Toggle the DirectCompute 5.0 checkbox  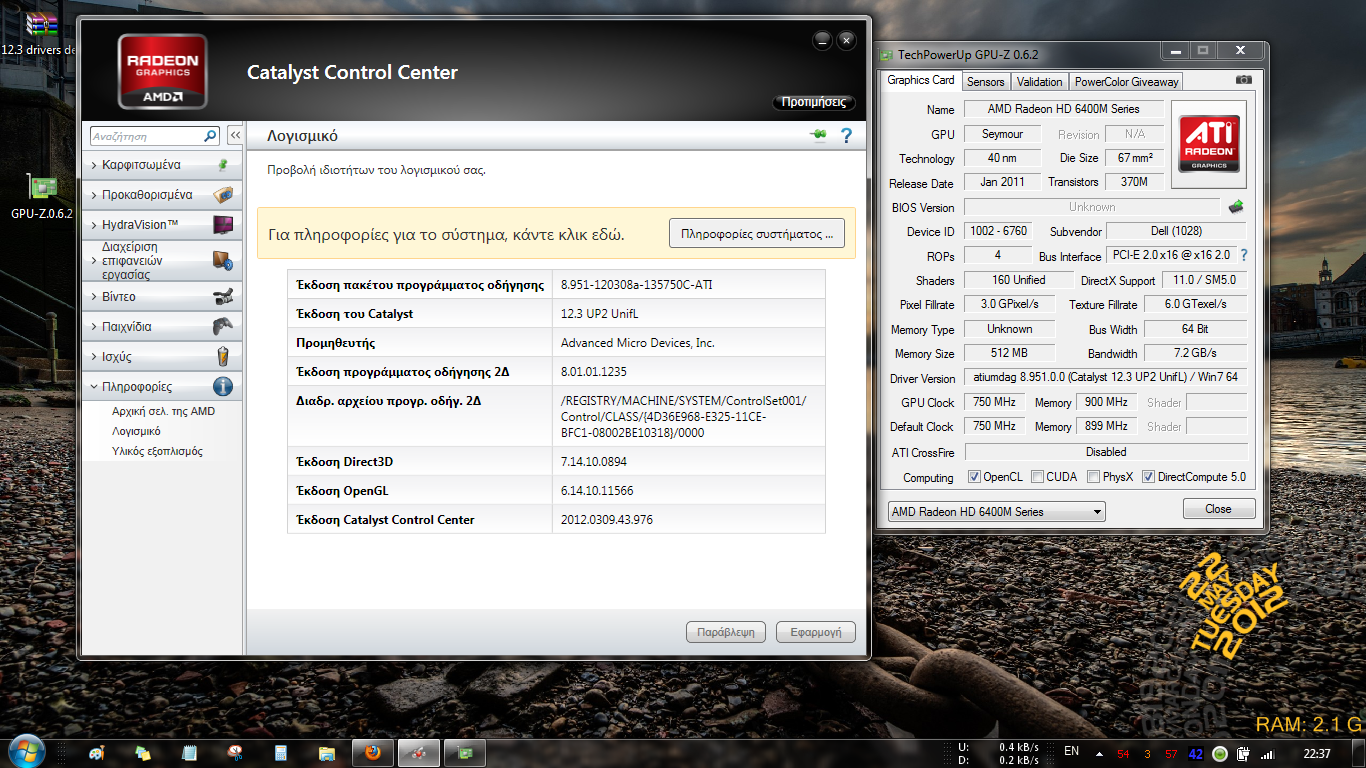1148,477
